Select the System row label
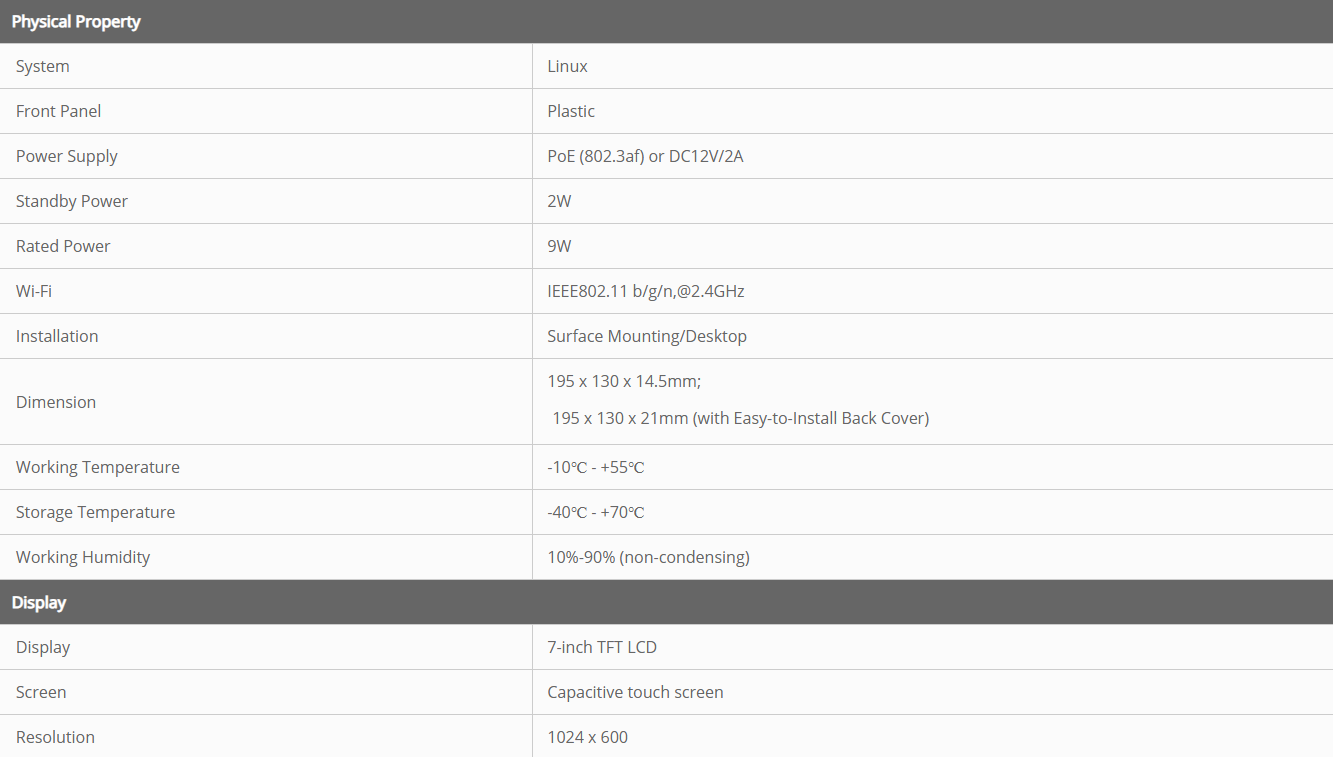 point(43,66)
